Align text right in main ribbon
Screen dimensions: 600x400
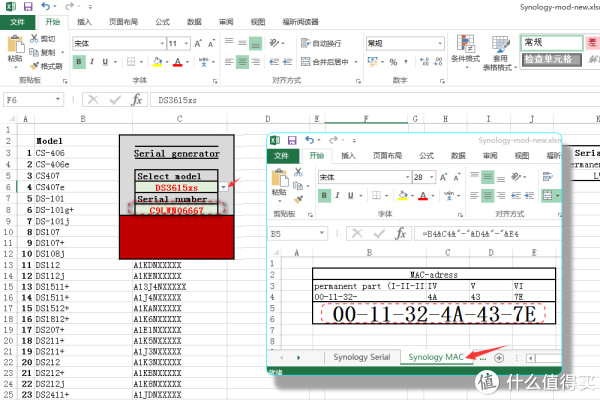[256, 62]
